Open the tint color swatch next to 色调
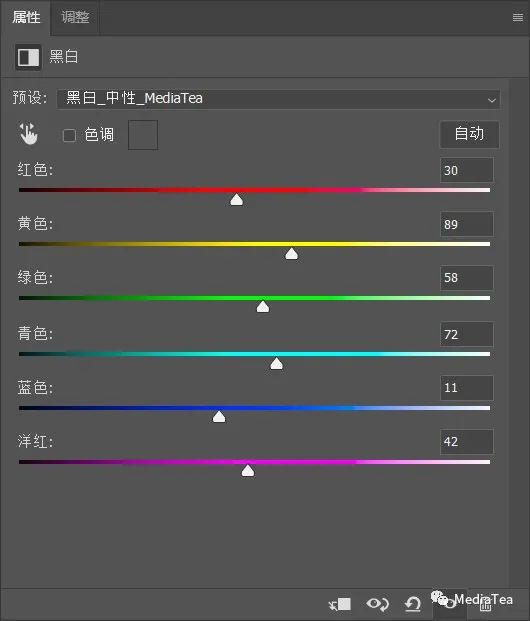Screen dimensions: 530x621 point(143,135)
